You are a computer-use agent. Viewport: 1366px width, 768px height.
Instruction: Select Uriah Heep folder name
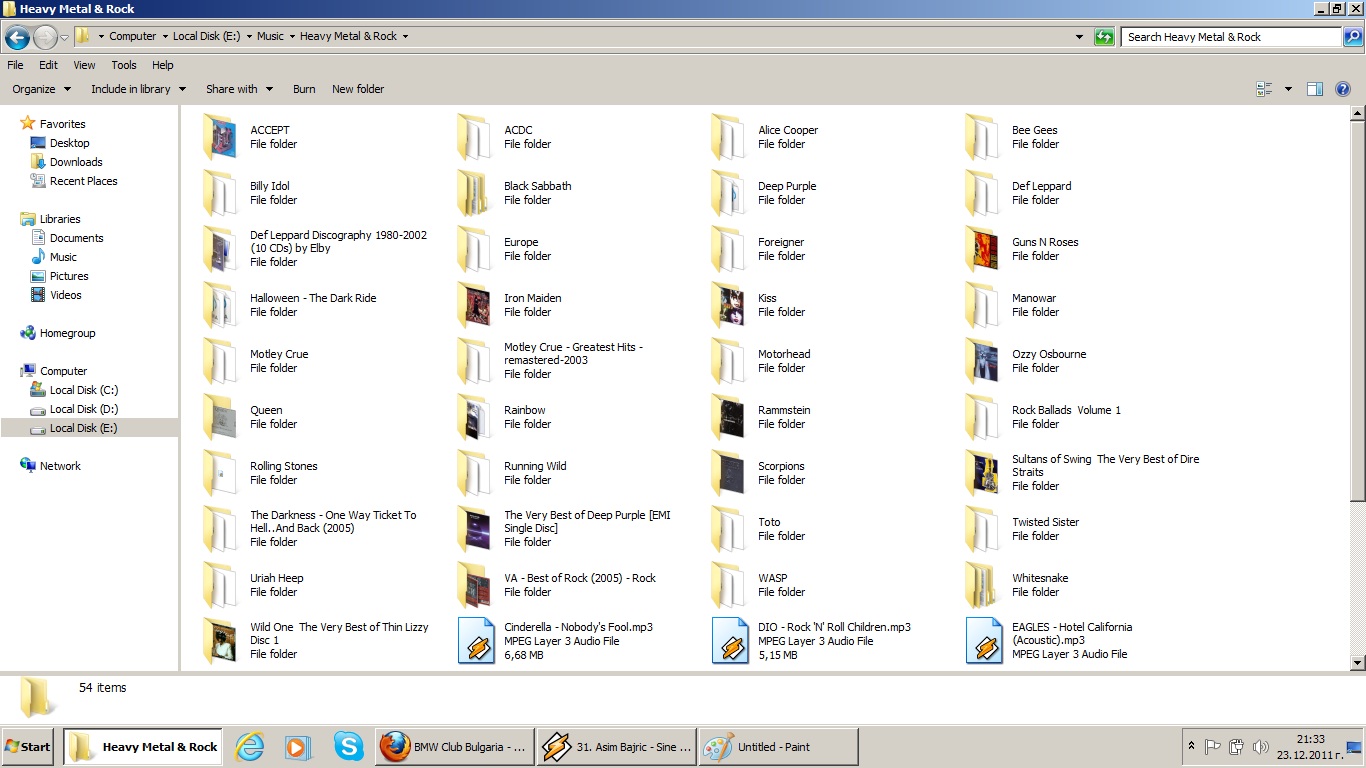point(276,578)
